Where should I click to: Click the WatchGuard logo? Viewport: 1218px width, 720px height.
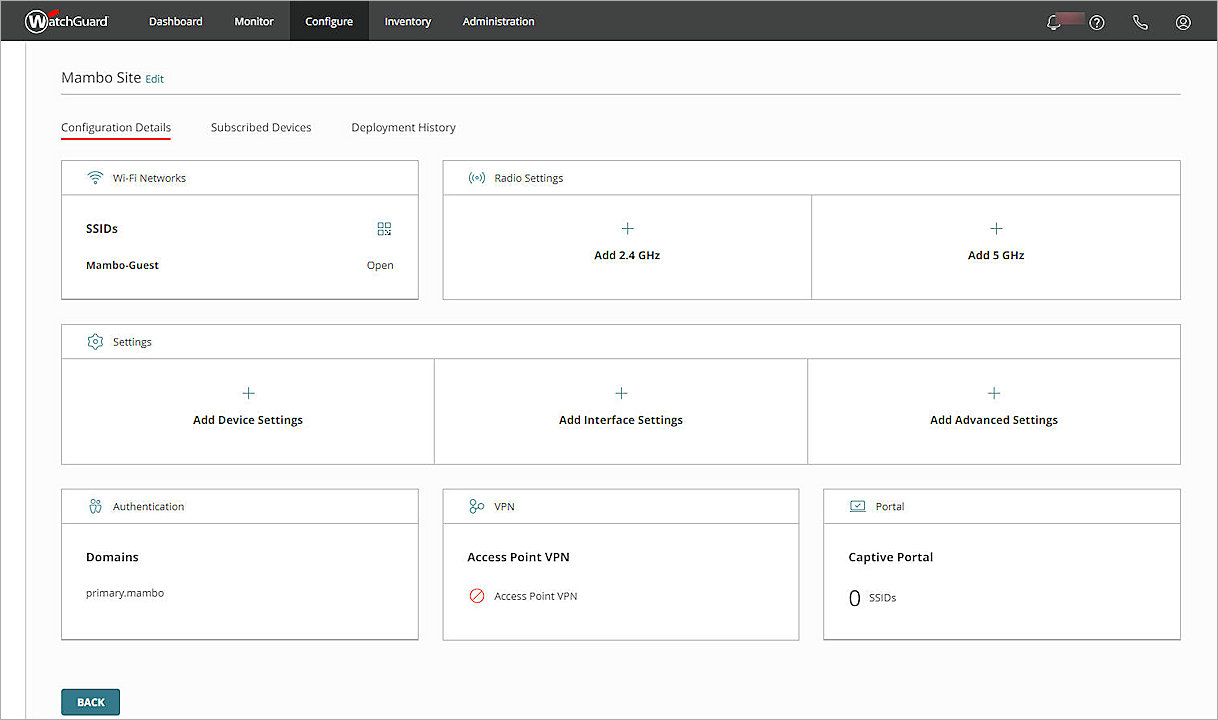[66, 20]
